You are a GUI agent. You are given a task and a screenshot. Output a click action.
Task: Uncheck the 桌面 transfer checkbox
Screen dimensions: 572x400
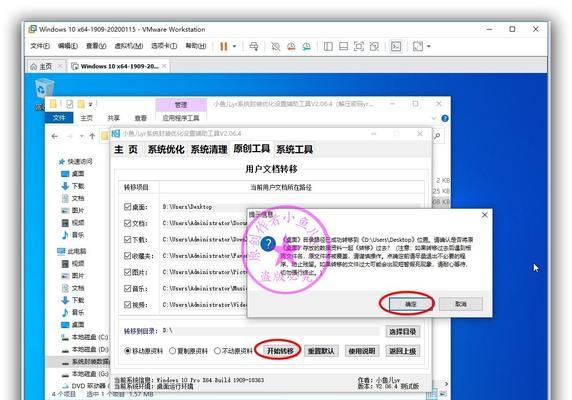point(127,207)
